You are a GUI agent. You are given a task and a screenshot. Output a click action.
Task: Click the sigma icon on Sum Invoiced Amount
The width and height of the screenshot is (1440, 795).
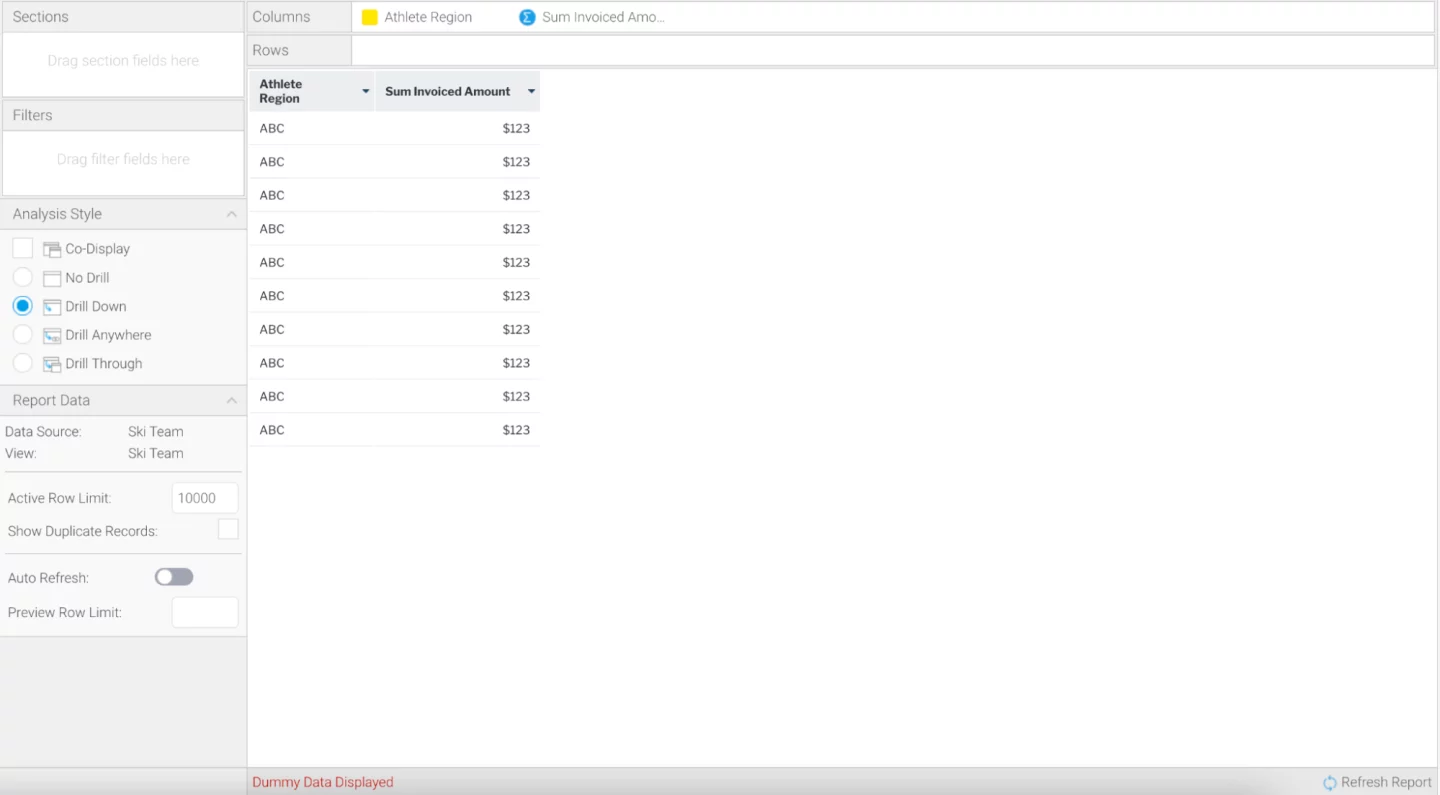tap(527, 17)
